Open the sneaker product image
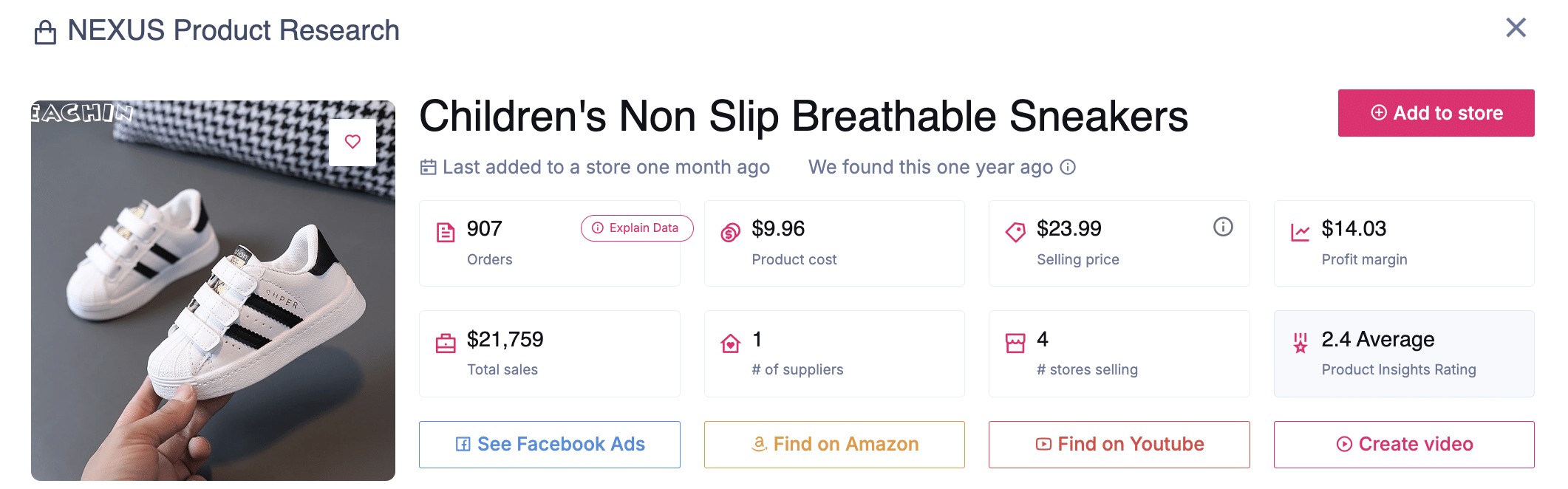 click(213, 310)
